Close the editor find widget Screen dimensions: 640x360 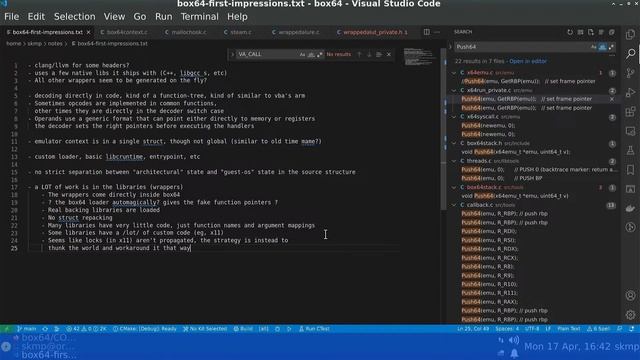[389, 54]
